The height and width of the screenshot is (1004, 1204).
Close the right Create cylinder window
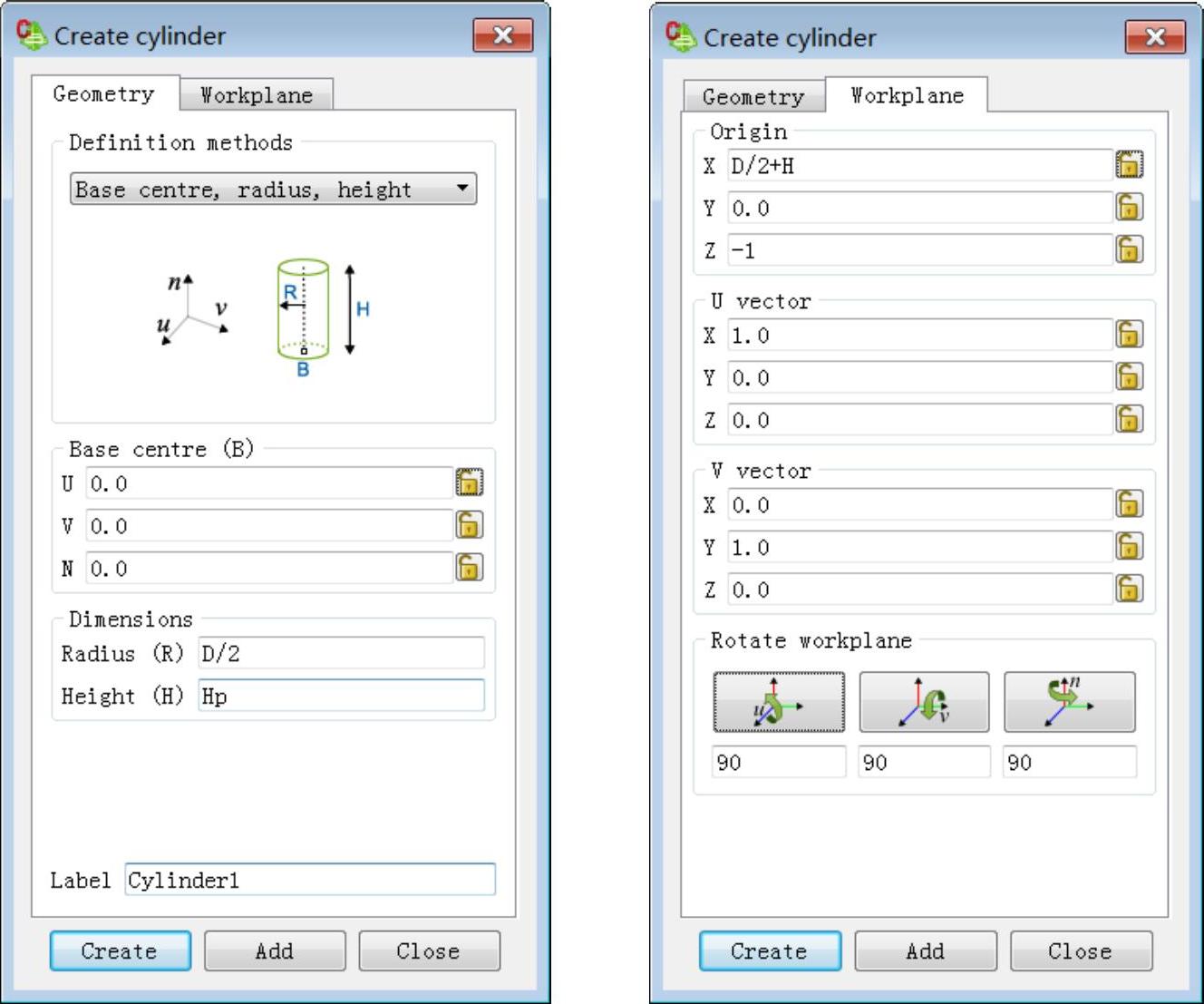(1155, 37)
